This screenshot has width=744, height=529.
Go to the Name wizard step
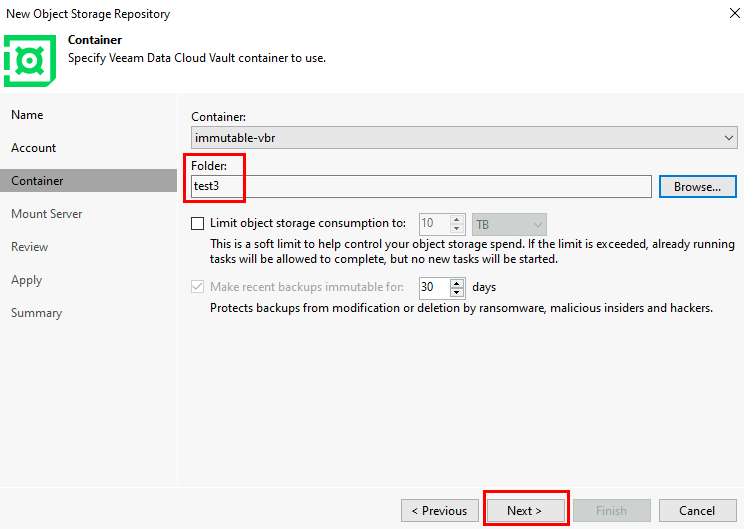coord(27,115)
